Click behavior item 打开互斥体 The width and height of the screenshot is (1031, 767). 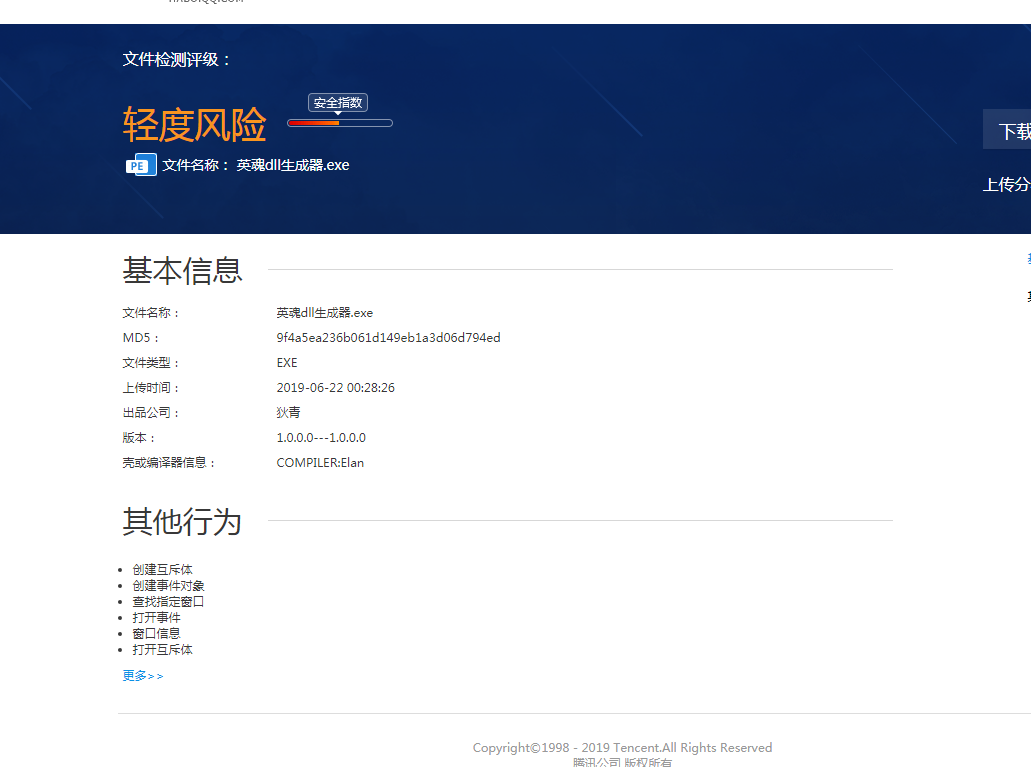(x=162, y=649)
